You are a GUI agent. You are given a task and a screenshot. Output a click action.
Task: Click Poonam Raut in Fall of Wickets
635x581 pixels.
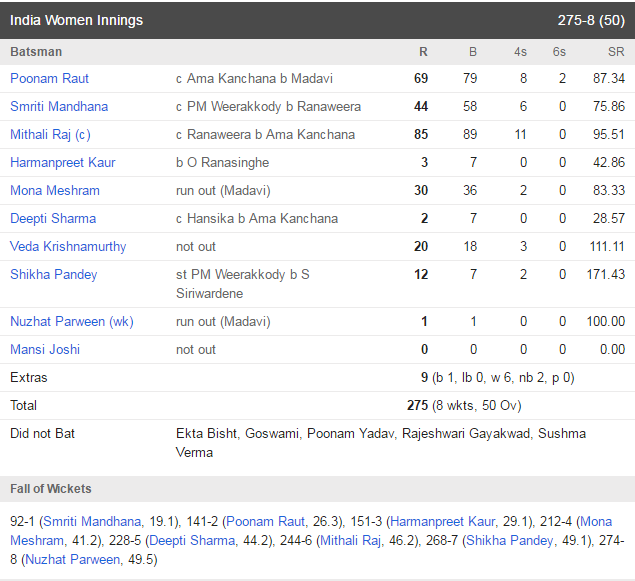coord(265,521)
